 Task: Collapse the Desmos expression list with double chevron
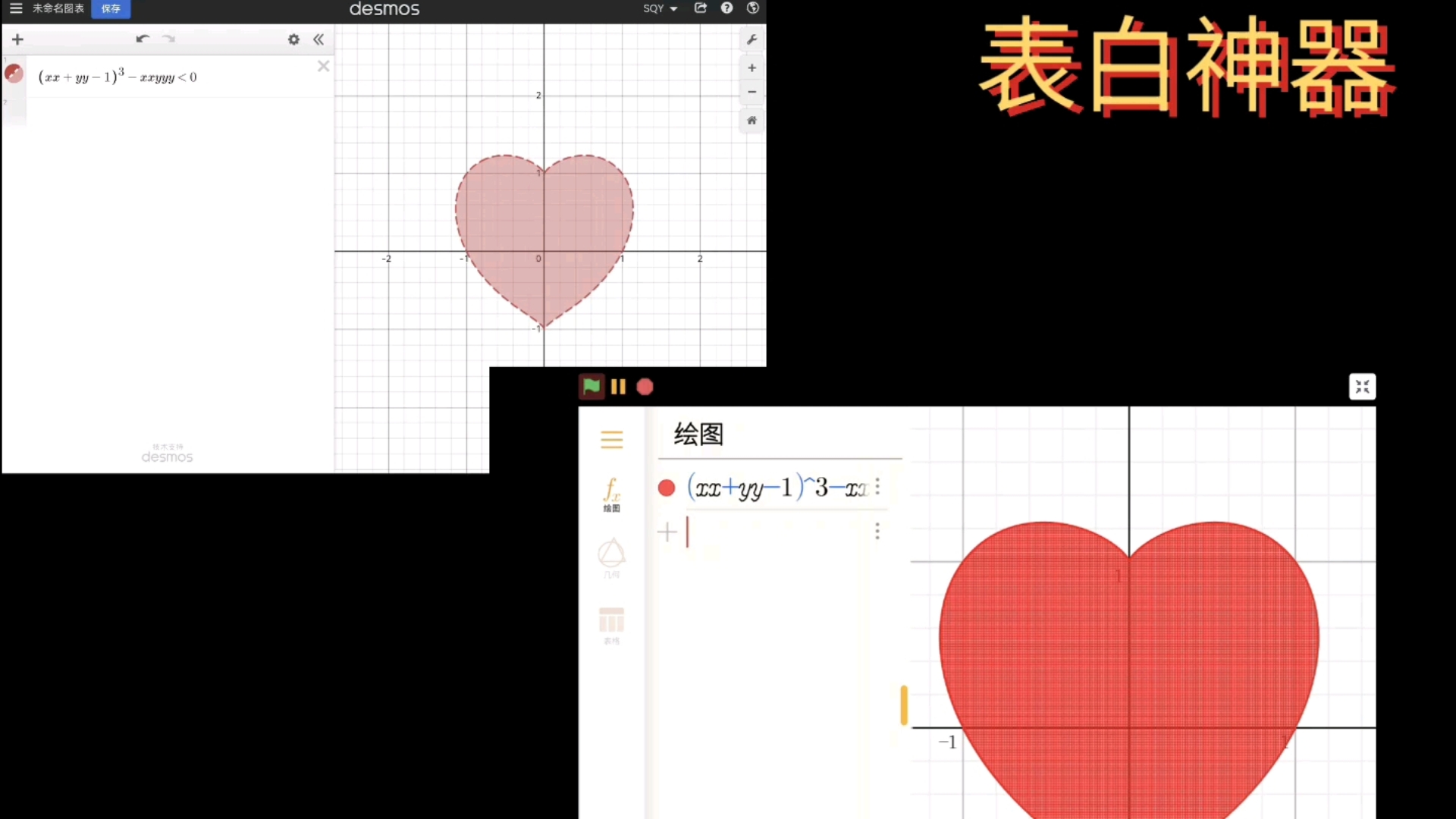[x=318, y=39]
